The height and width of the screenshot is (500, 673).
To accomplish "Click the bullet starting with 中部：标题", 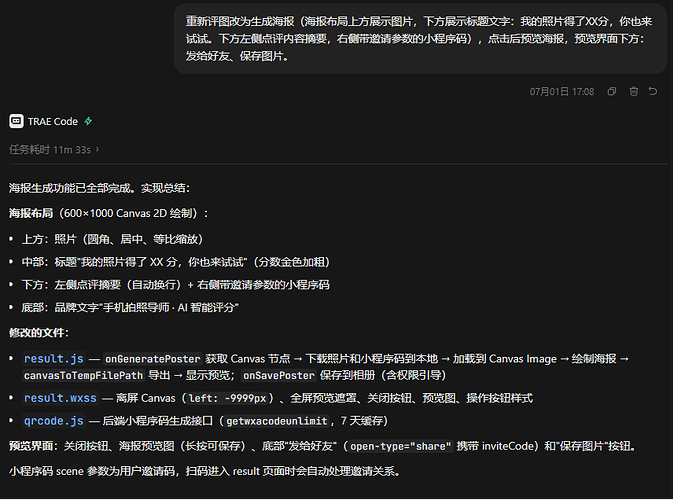I will pyautogui.click(x=176, y=262).
